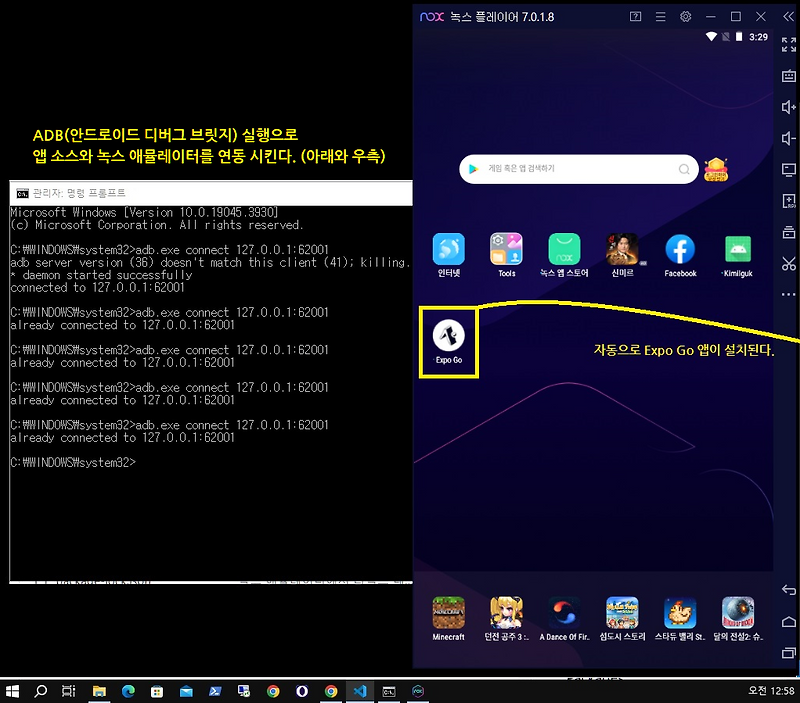Viewport: 800px width, 703px height.
Task: Open Nox keyboard mapping tool
Action: click(x=788, y=76)
